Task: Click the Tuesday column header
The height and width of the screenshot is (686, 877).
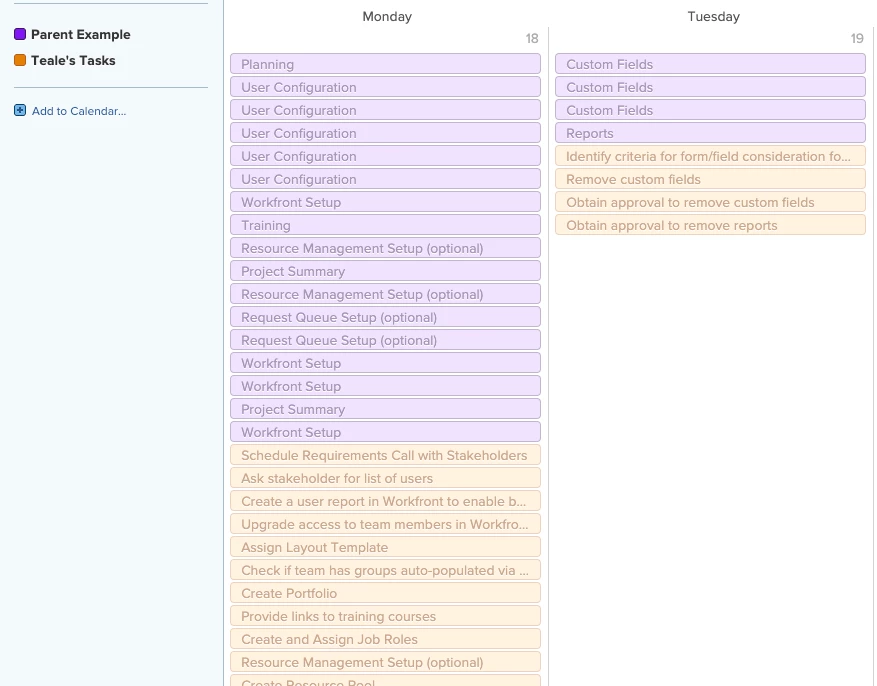Action: pos(714,16)
